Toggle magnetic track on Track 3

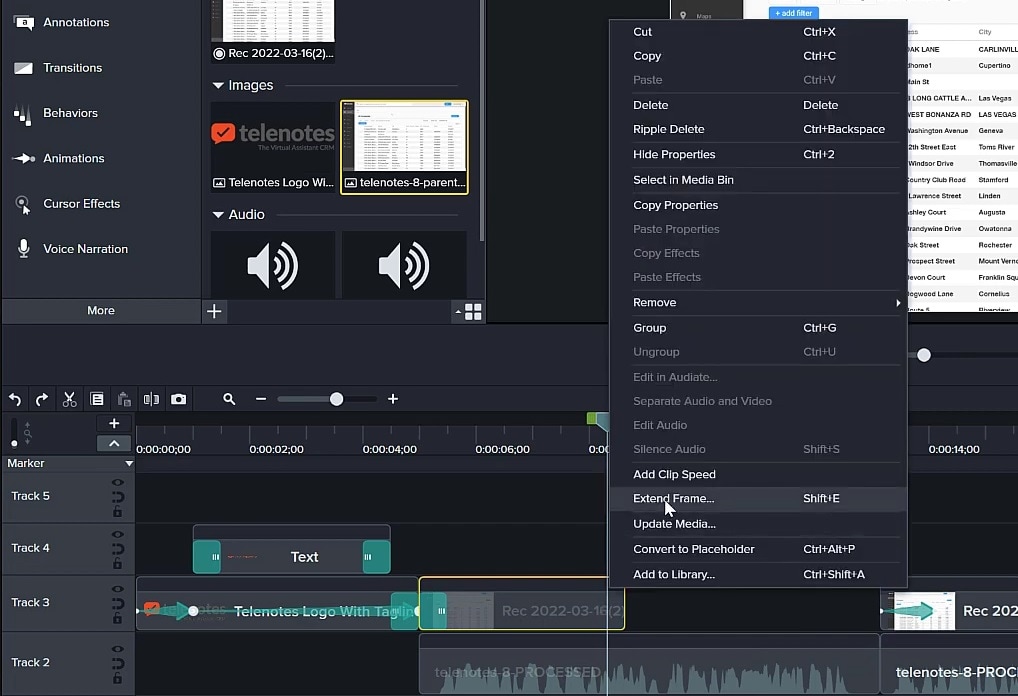(x=118, y=604)
